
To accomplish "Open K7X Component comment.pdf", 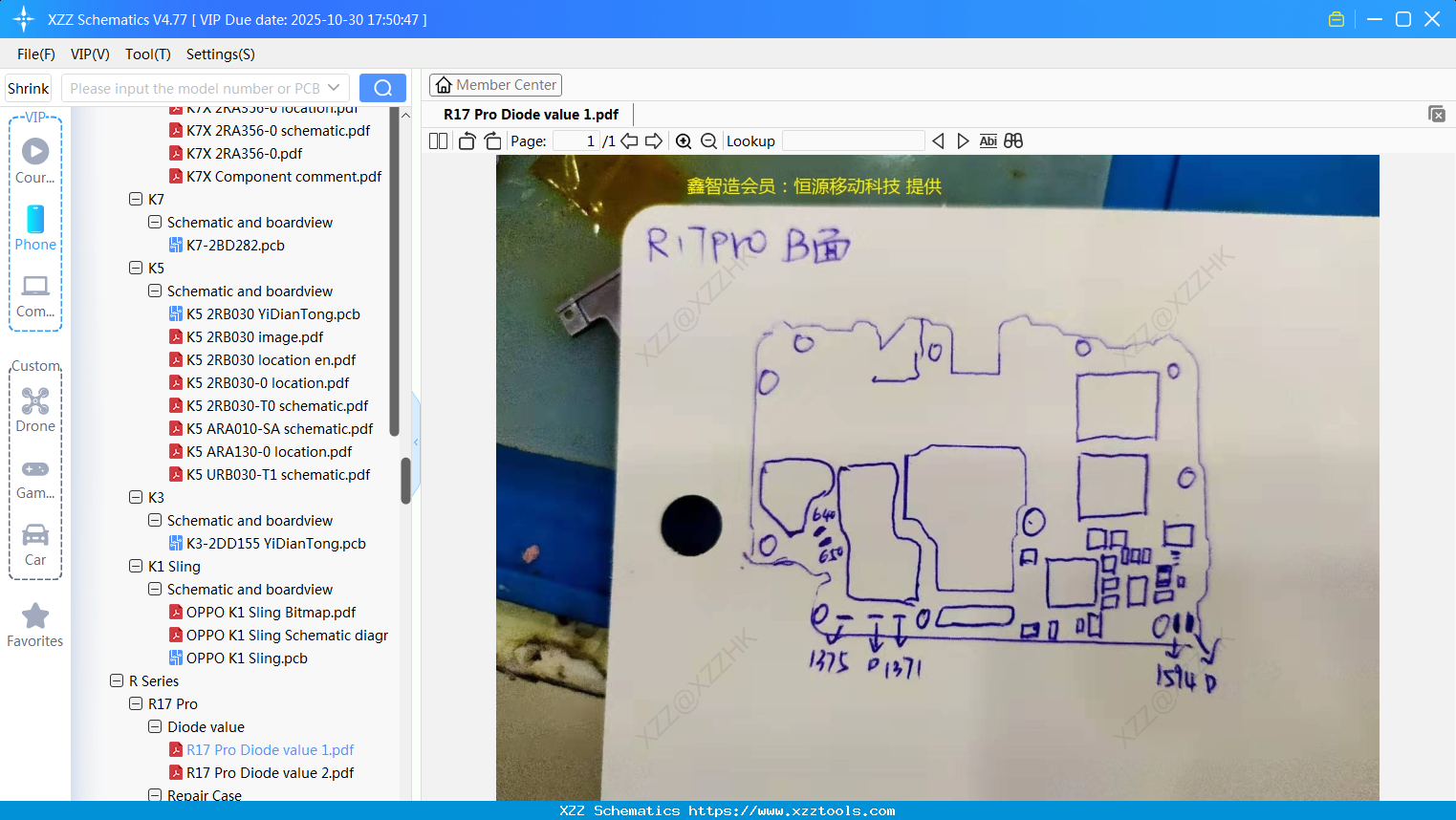I will [x=284, y=176].
